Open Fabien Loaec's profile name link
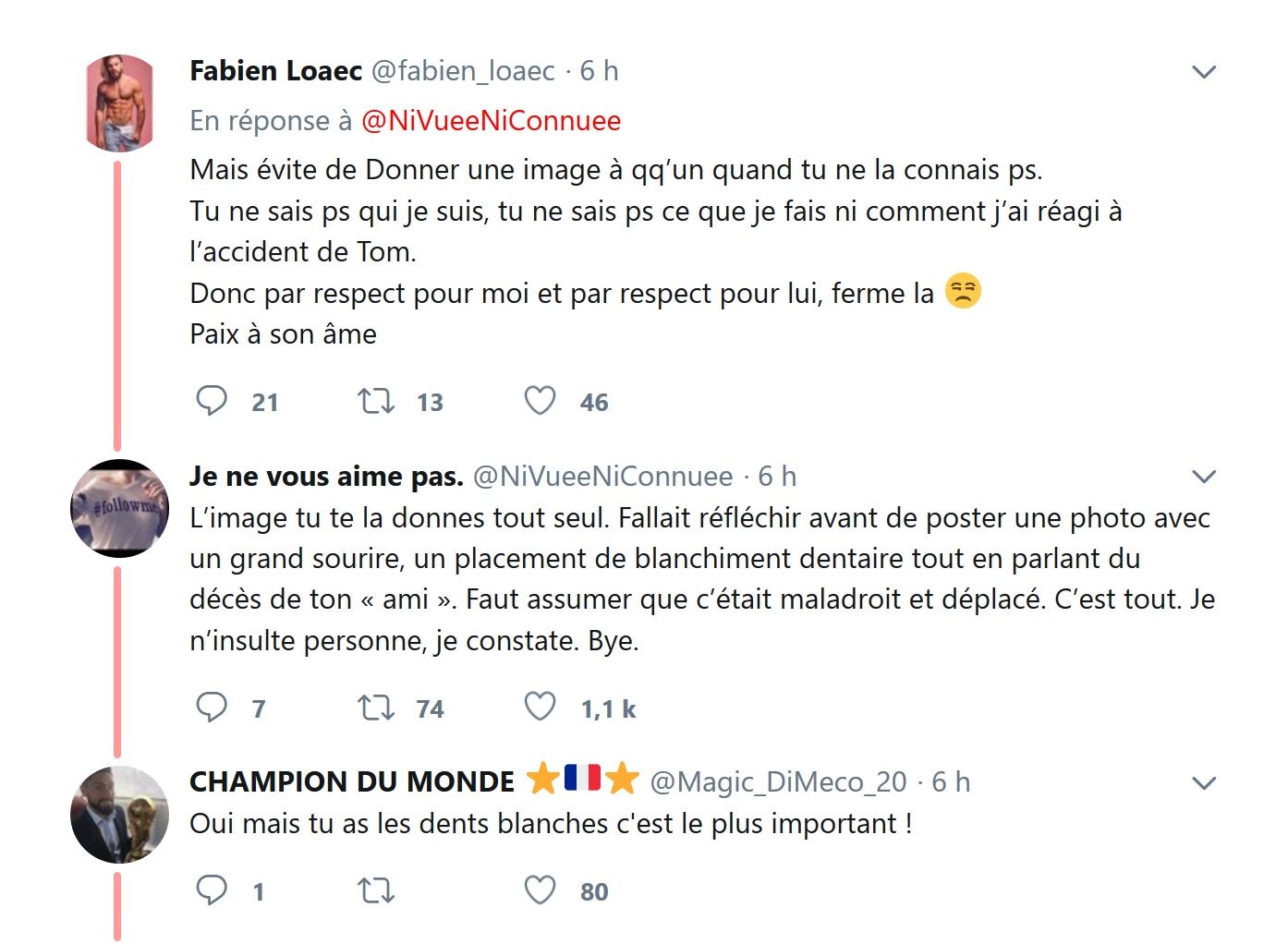Viewport: 1288px width, 944px height. point(275,71)
